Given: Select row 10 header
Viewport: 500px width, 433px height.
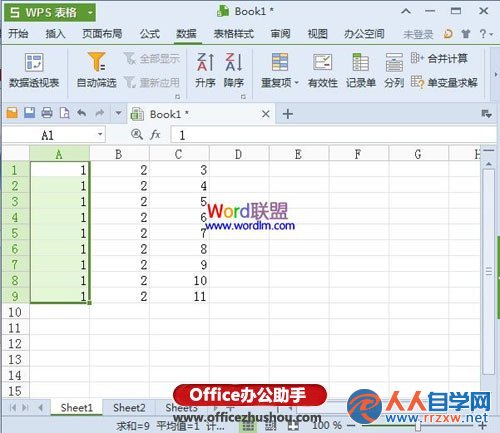Looking at the screenshot, I should coord(15,312).
